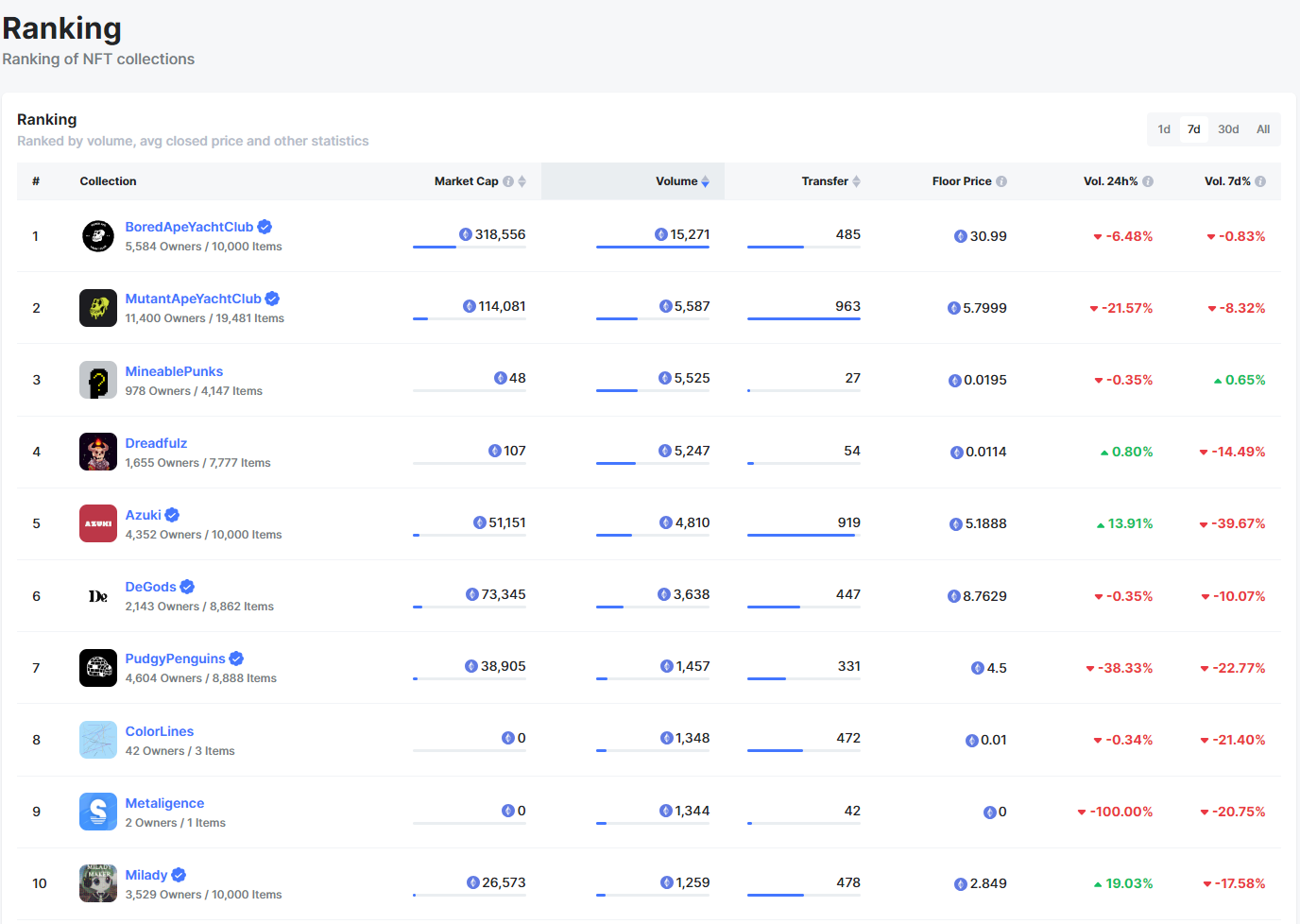Open DeGods collection link
This screenshot has width=1300, height=924.
pos(150,587)
